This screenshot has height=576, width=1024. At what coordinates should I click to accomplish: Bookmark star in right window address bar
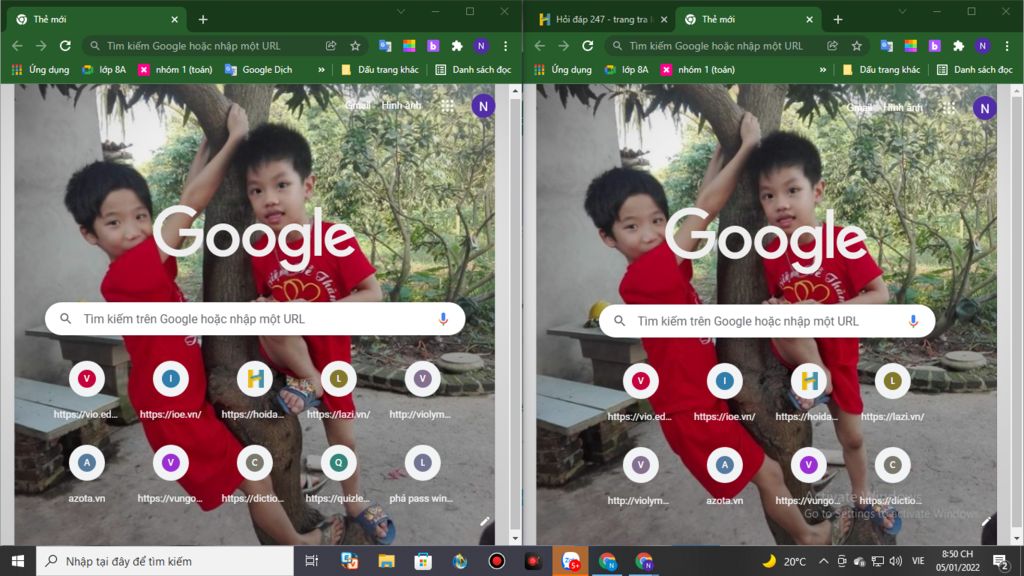pos(856,46)
